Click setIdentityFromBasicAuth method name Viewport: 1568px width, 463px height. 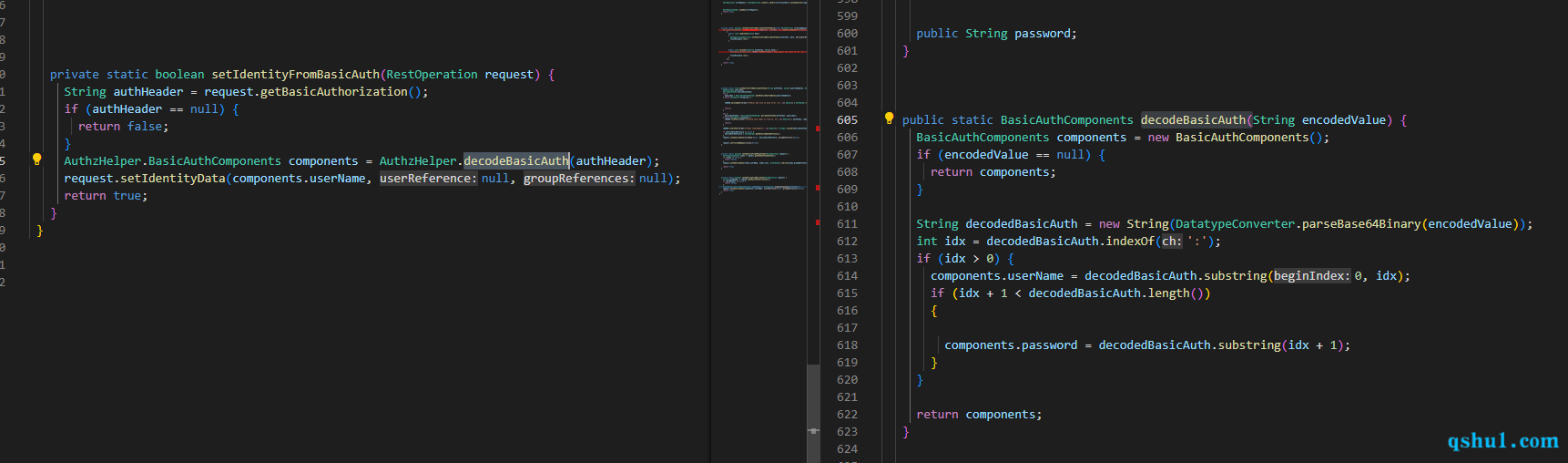[295, 75]
